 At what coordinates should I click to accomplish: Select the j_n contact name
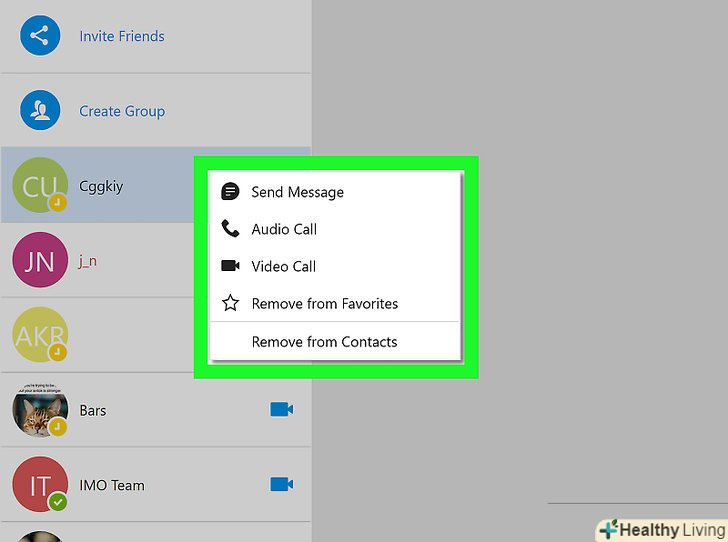pos(88,261)
